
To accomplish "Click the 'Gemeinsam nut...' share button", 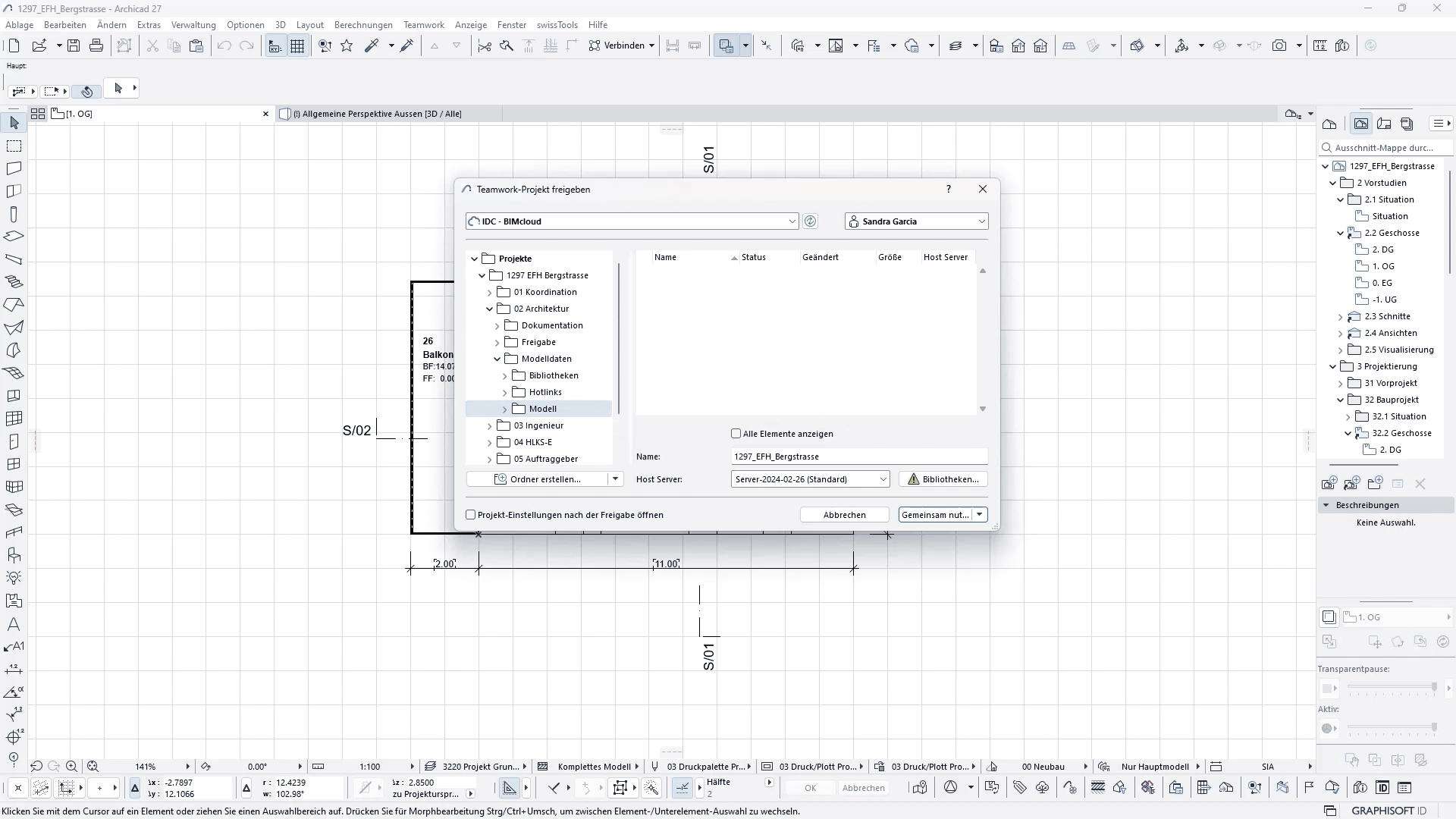I will pos(936,515).
